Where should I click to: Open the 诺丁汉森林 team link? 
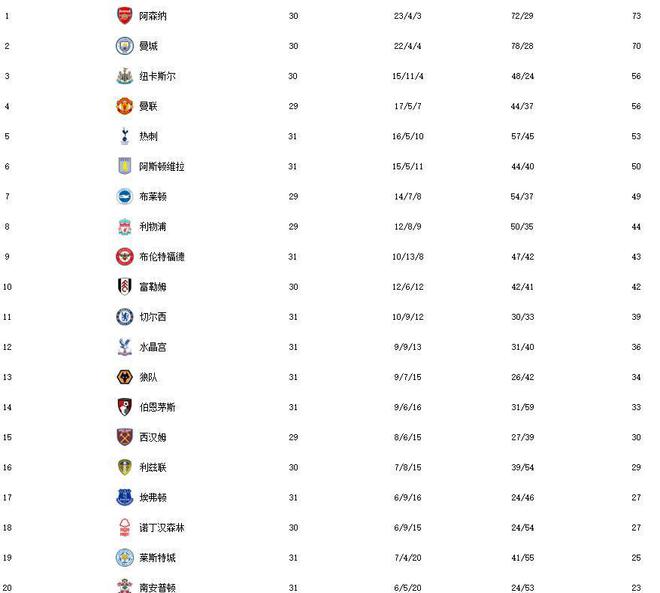(x=159, y=527)
